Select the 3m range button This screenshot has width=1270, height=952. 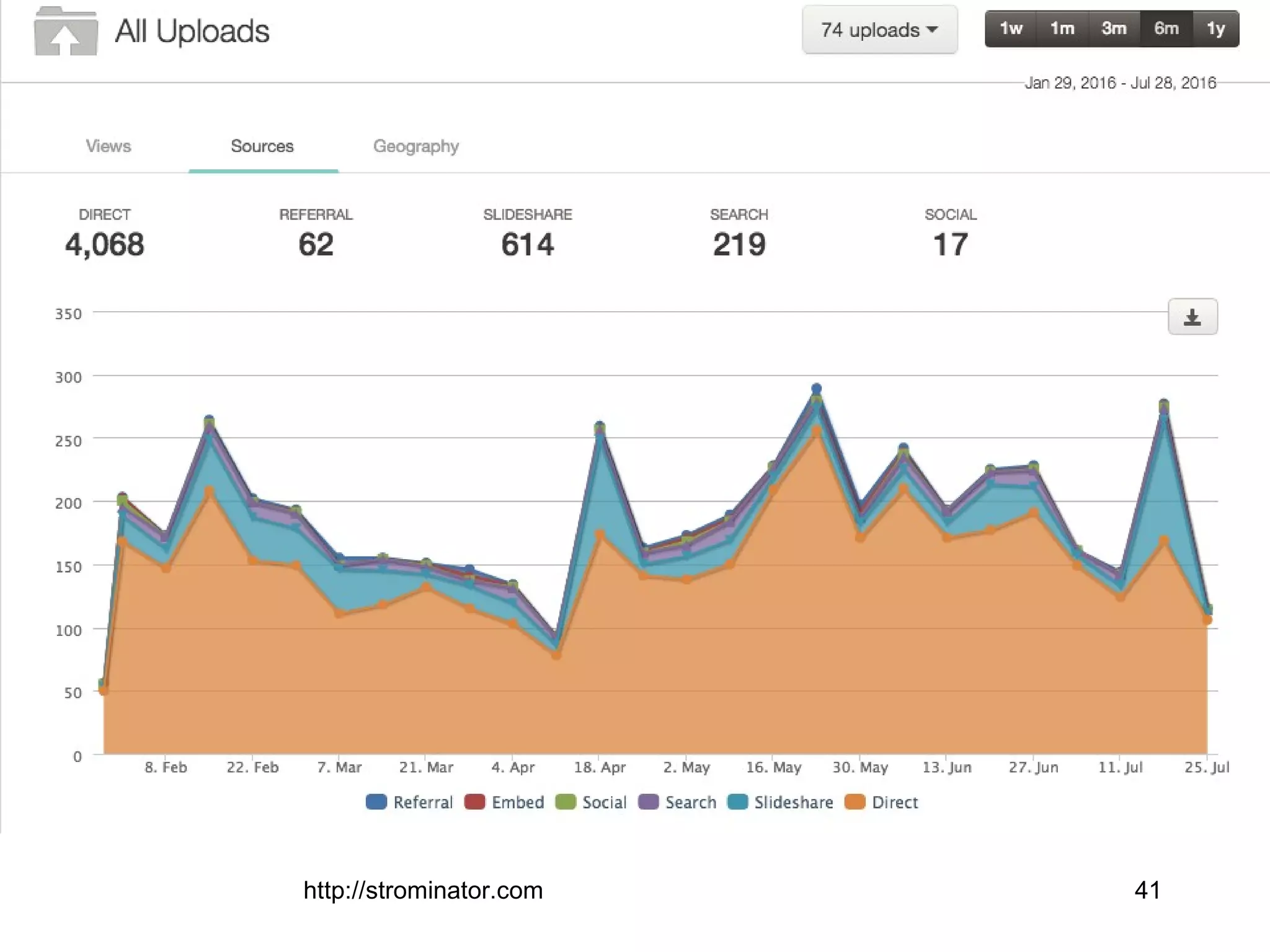1114,29
